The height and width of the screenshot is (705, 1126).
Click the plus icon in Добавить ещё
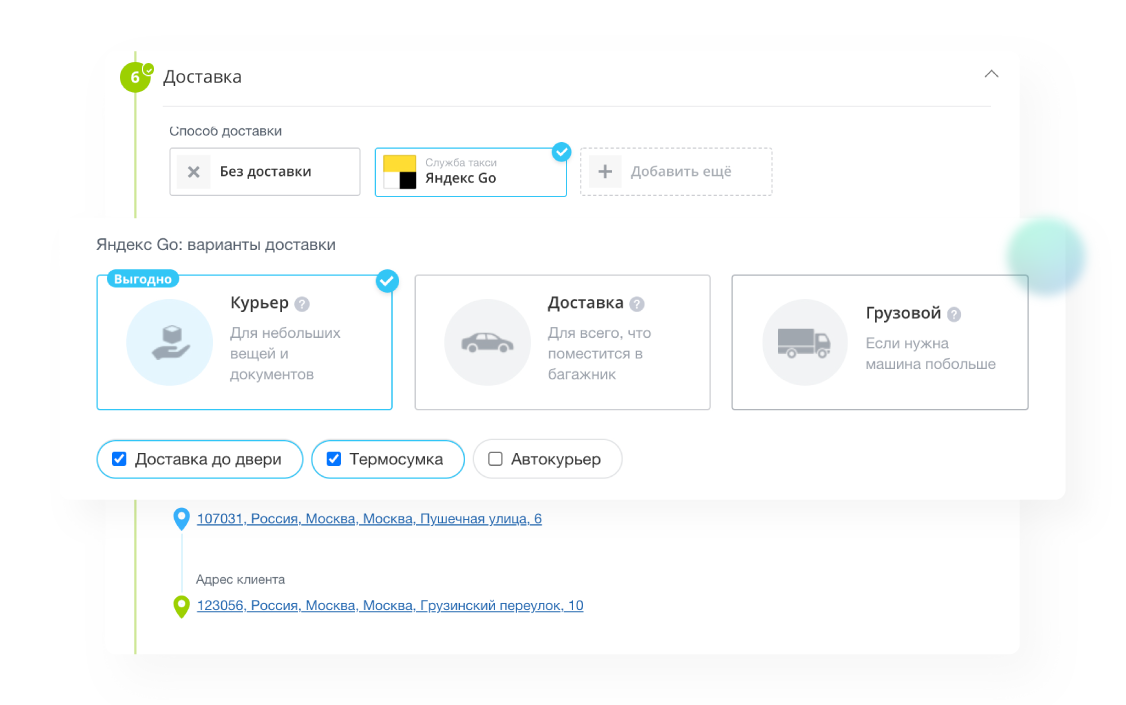point(605,172)
